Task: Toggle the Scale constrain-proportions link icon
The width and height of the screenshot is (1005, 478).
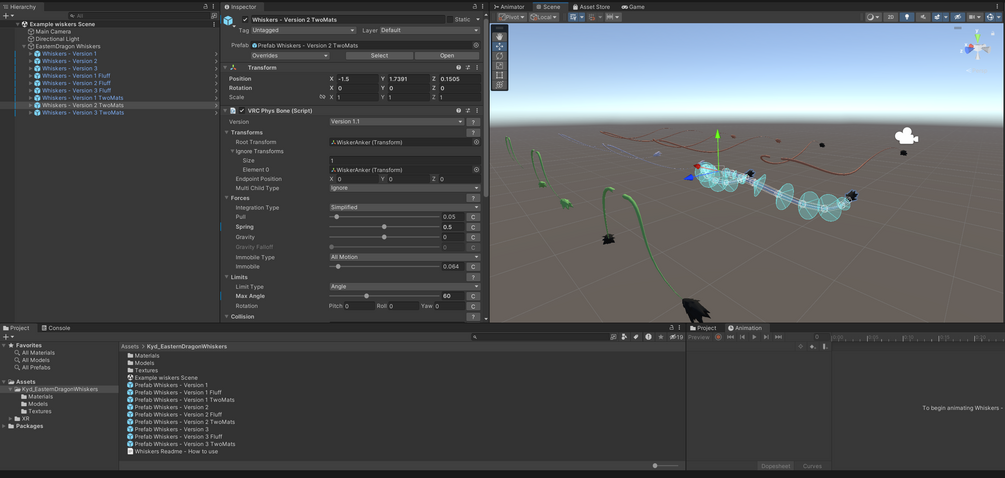Action: [x=322, y=97]
